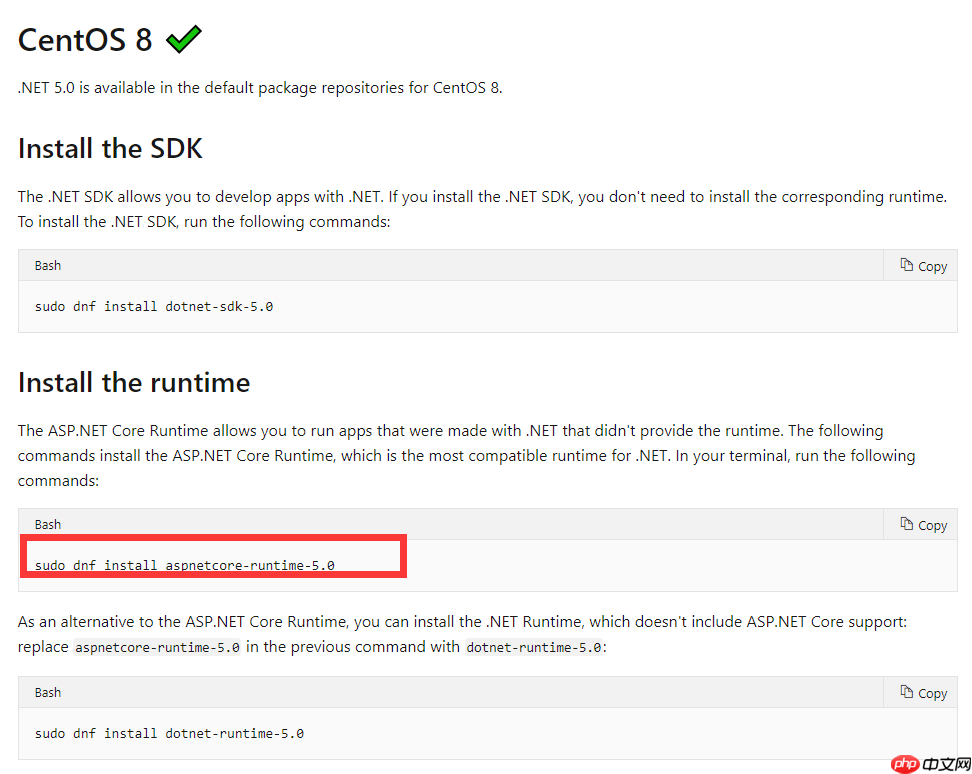Select the red-highlighted aspnetcore-runtime install command

pyautogui.click(x=188, y=565)
